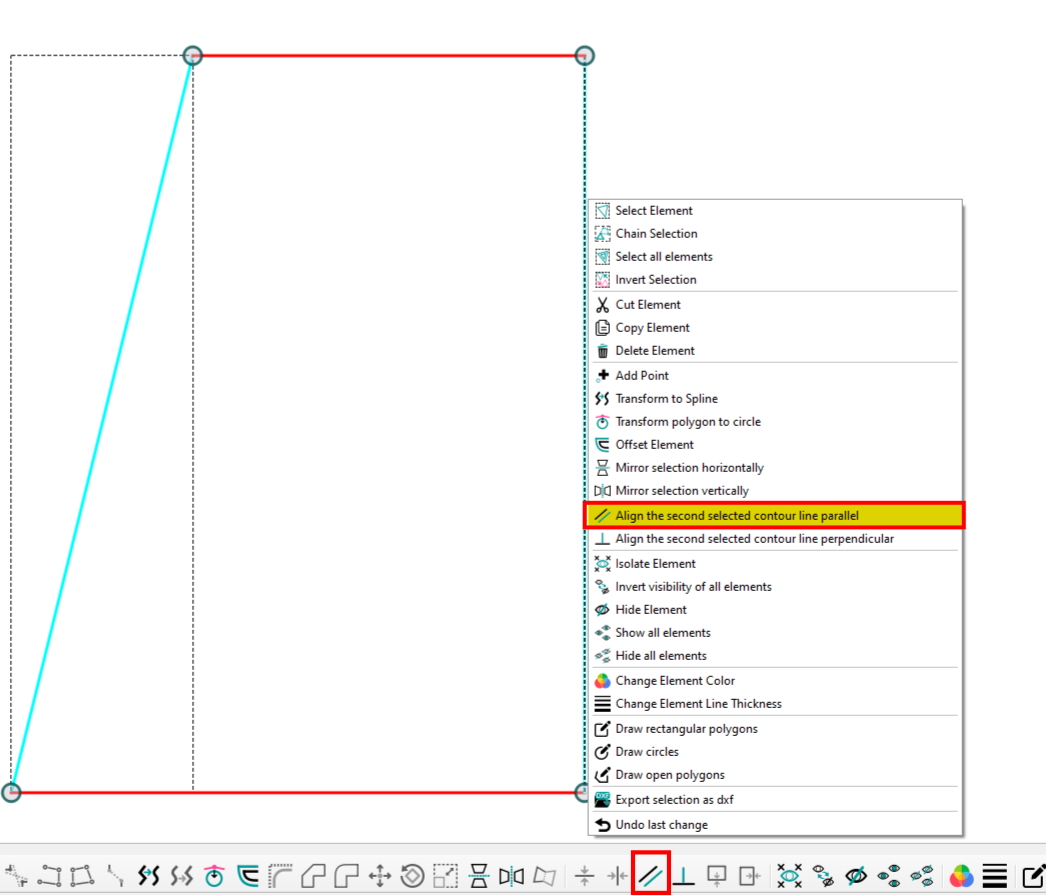Click the polygon-to-circle icon in the toolbar
The image size is (1046, 895).
click(214, 876)
